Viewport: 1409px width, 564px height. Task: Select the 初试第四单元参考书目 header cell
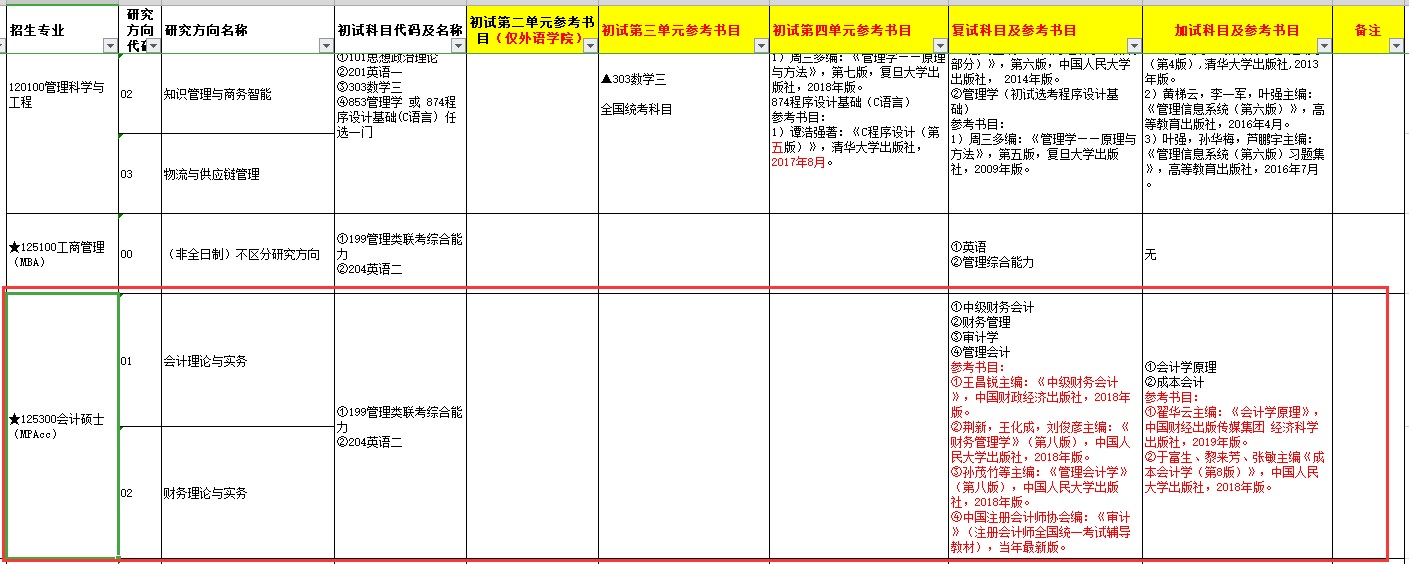click(x=859, y=30)
